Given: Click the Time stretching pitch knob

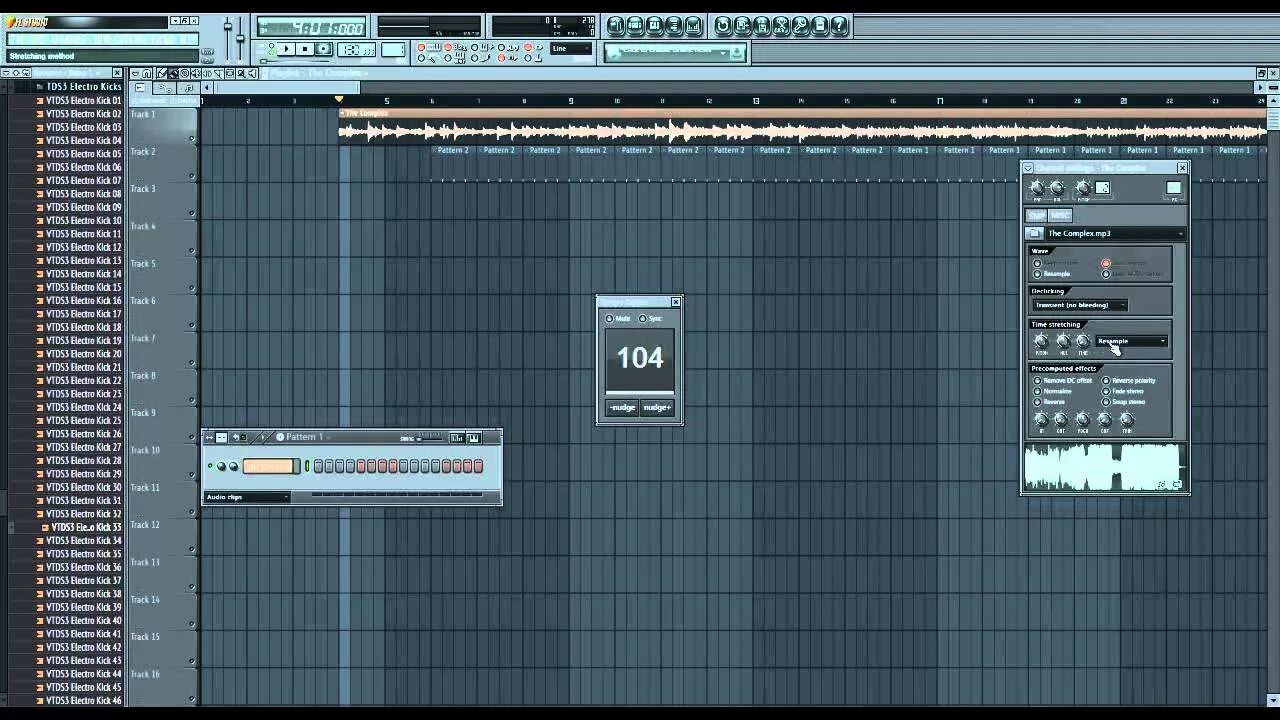Looking at the screenshot, I should pos(1041,340).
